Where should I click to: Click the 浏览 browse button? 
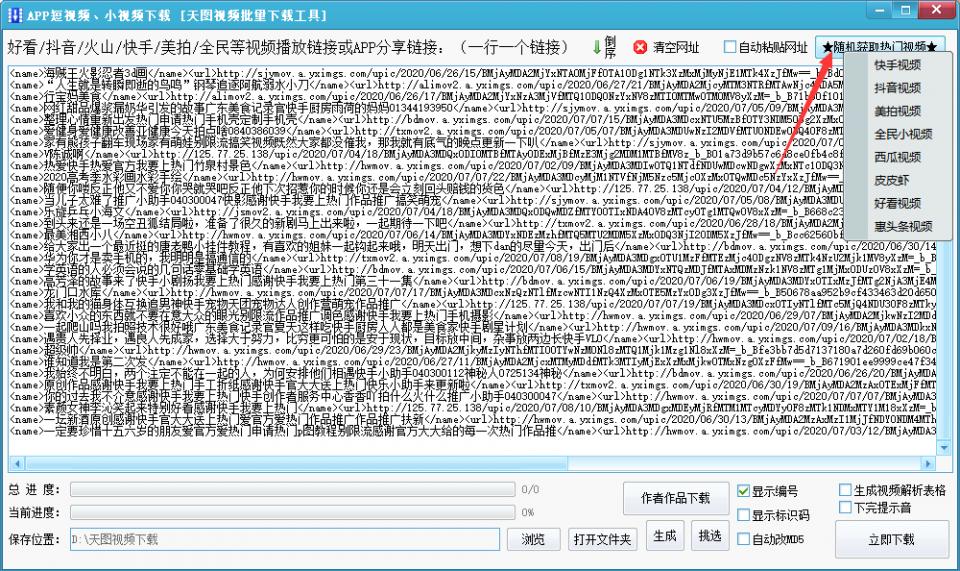tap(533, 539)
